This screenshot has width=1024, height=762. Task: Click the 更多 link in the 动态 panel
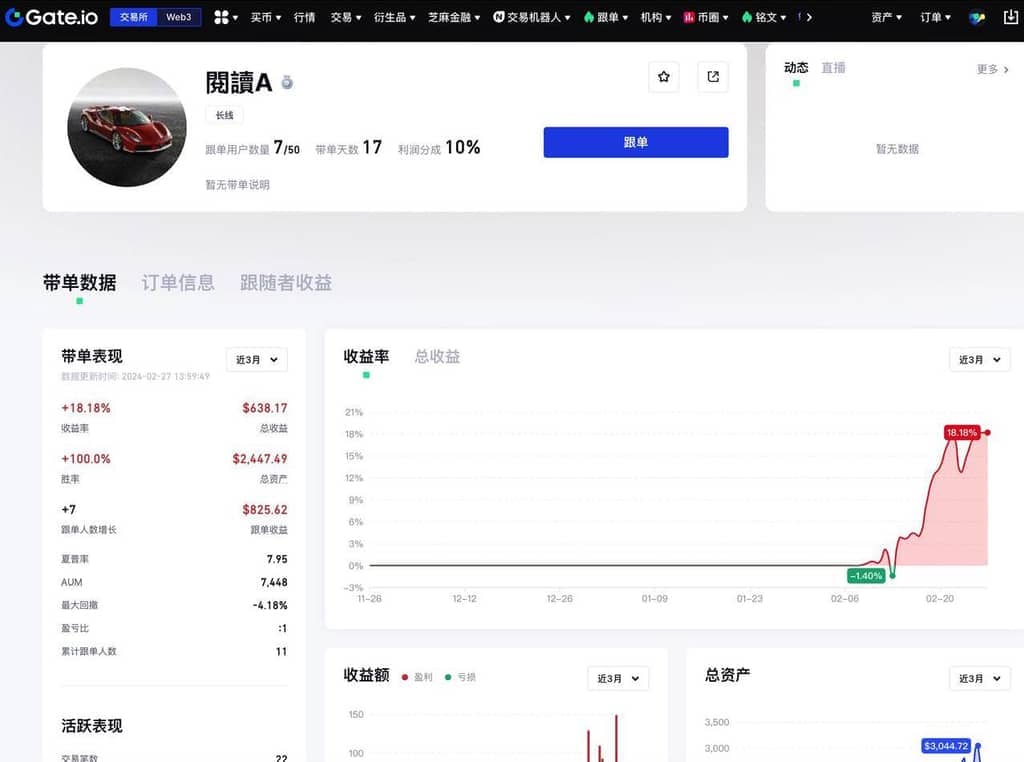click(x=992, y=69)
